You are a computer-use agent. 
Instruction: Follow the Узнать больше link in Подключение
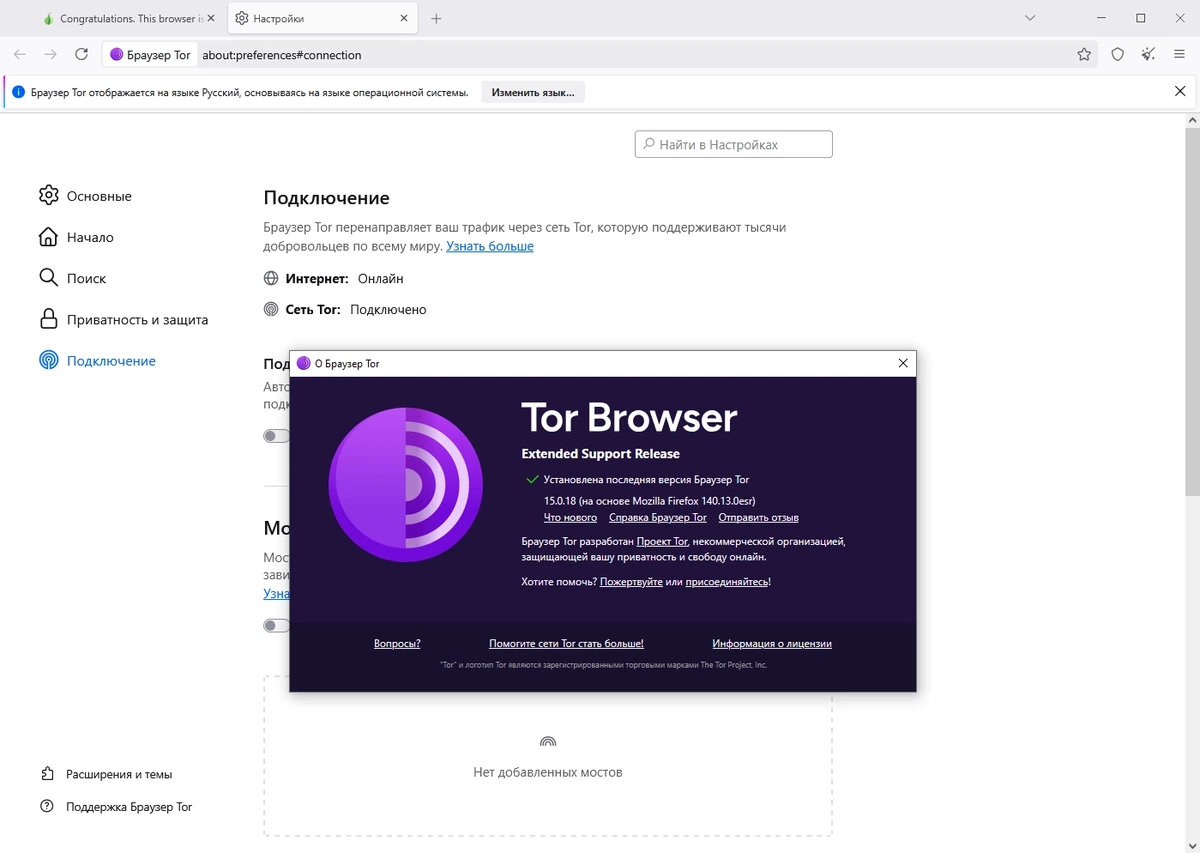(x=490, y=246)
